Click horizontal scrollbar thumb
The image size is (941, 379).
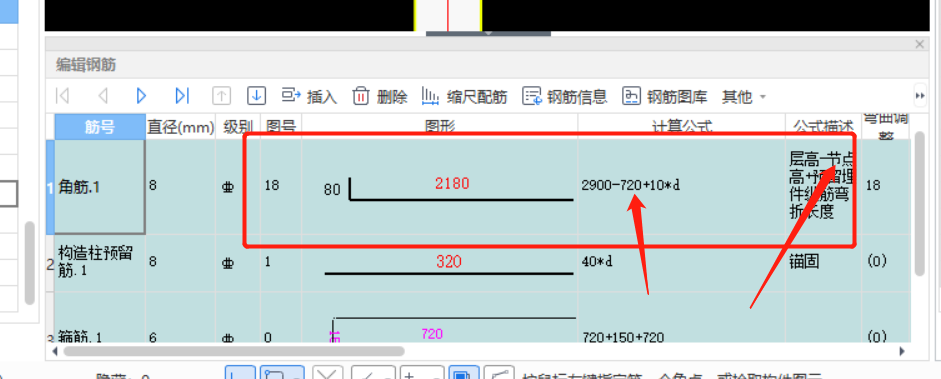[233, 351]
